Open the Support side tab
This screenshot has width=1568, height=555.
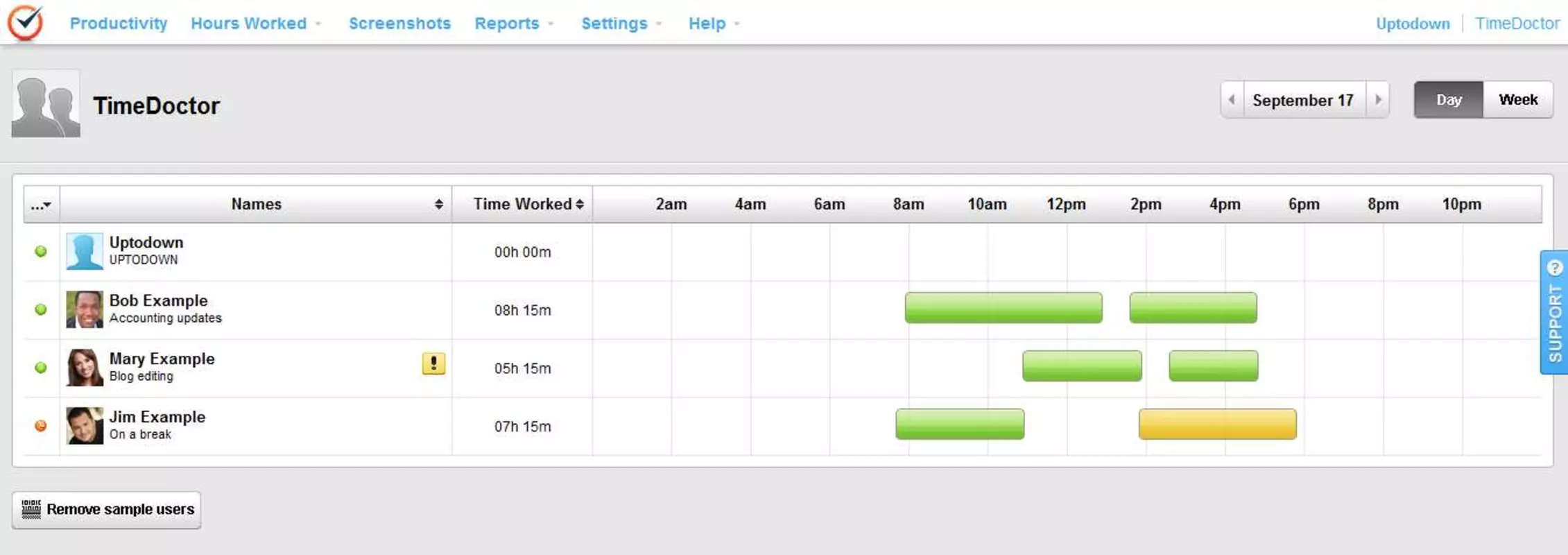[1554, 312]
